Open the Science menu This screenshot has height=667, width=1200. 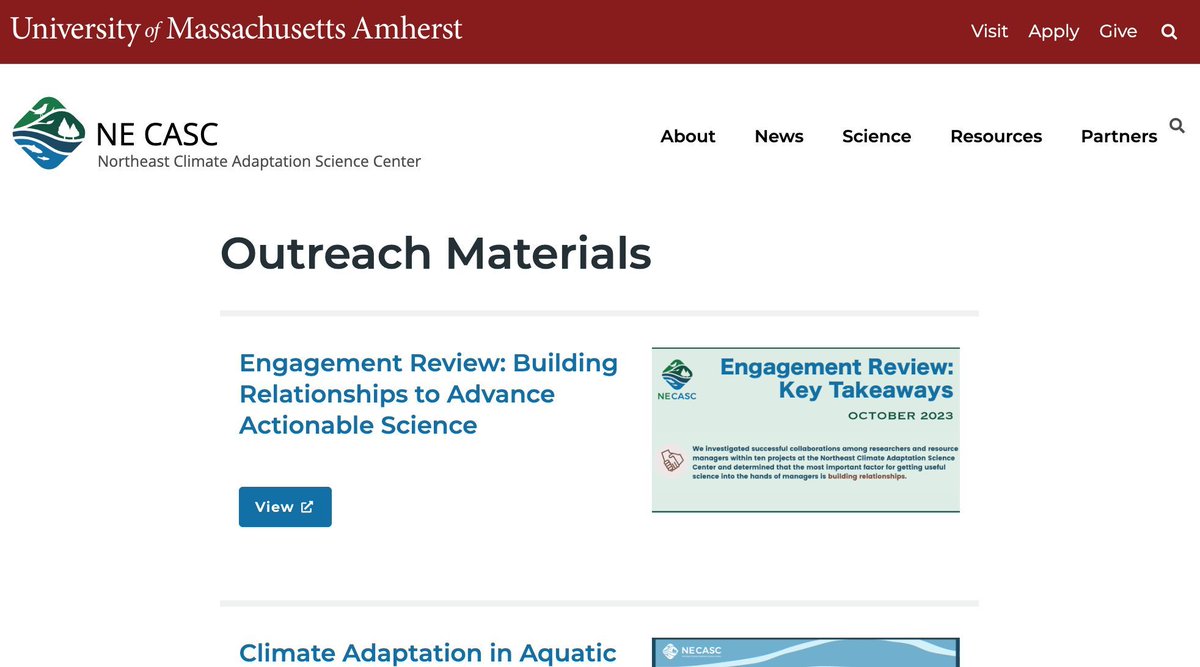coord(877,136)
